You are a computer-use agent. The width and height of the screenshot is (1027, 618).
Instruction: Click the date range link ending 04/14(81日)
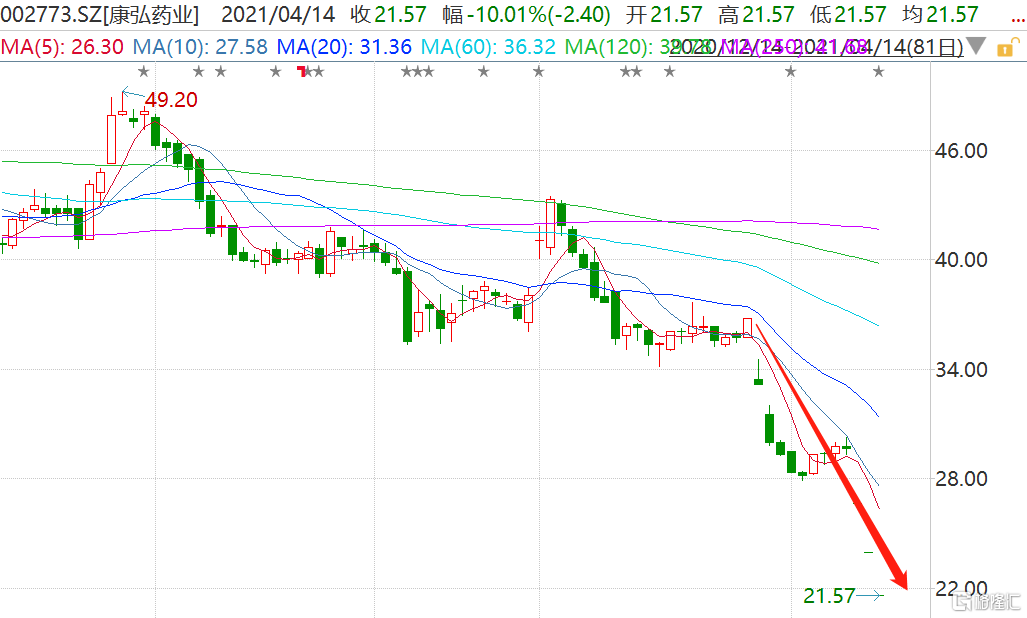(x=816, y=47)
